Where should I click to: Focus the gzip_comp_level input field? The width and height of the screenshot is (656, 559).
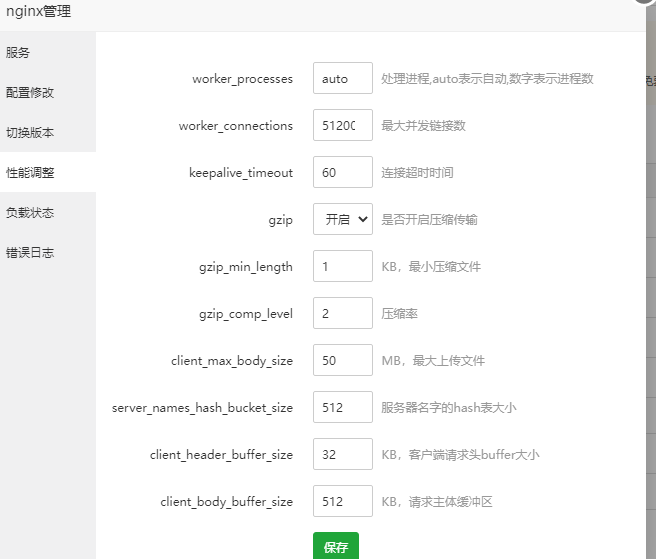(343, 313)
